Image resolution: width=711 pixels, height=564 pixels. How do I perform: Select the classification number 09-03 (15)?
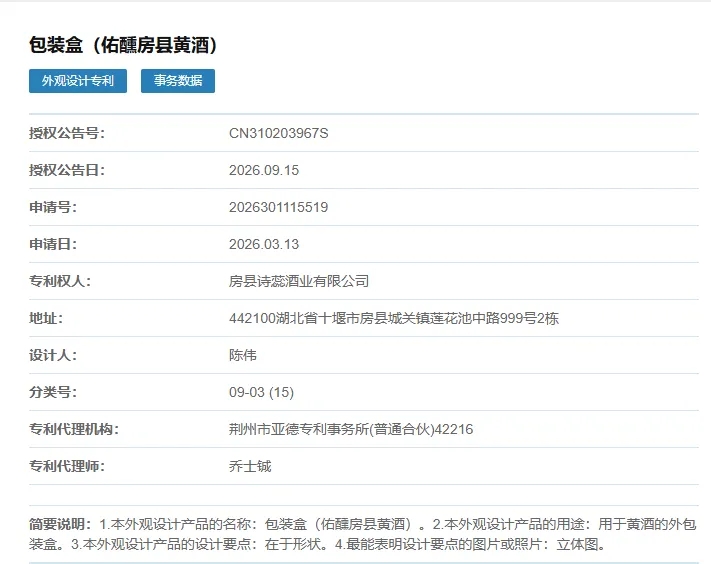pyautogui.click(x=262, y=392)
